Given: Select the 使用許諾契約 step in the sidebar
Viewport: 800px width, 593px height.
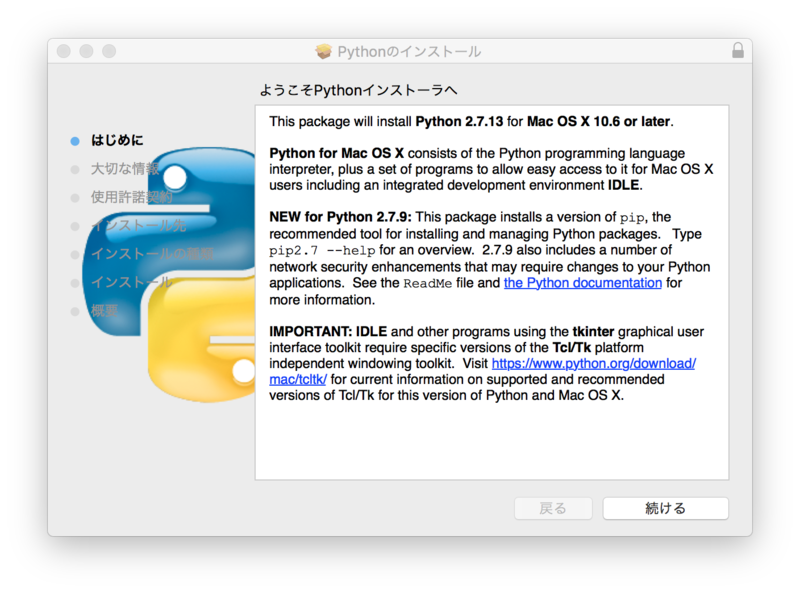Looking at the screenshot, I should (x=132, y=197).
